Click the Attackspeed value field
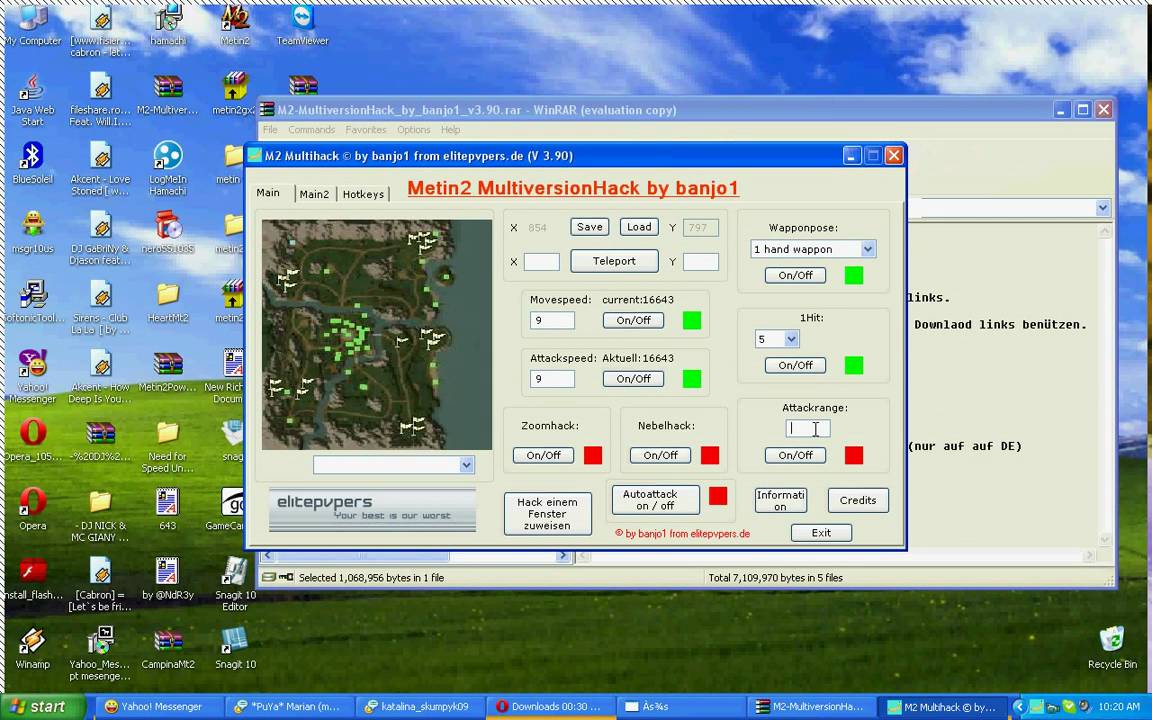The image size is (1152, 720). pos(552,379)
